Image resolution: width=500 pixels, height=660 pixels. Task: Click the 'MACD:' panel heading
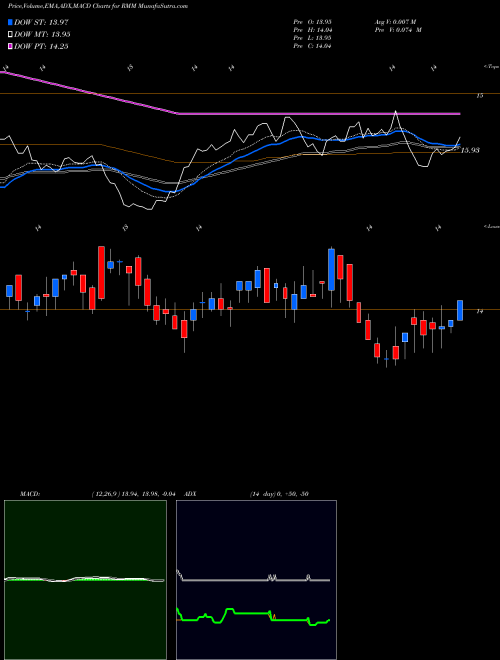point(29,494)
